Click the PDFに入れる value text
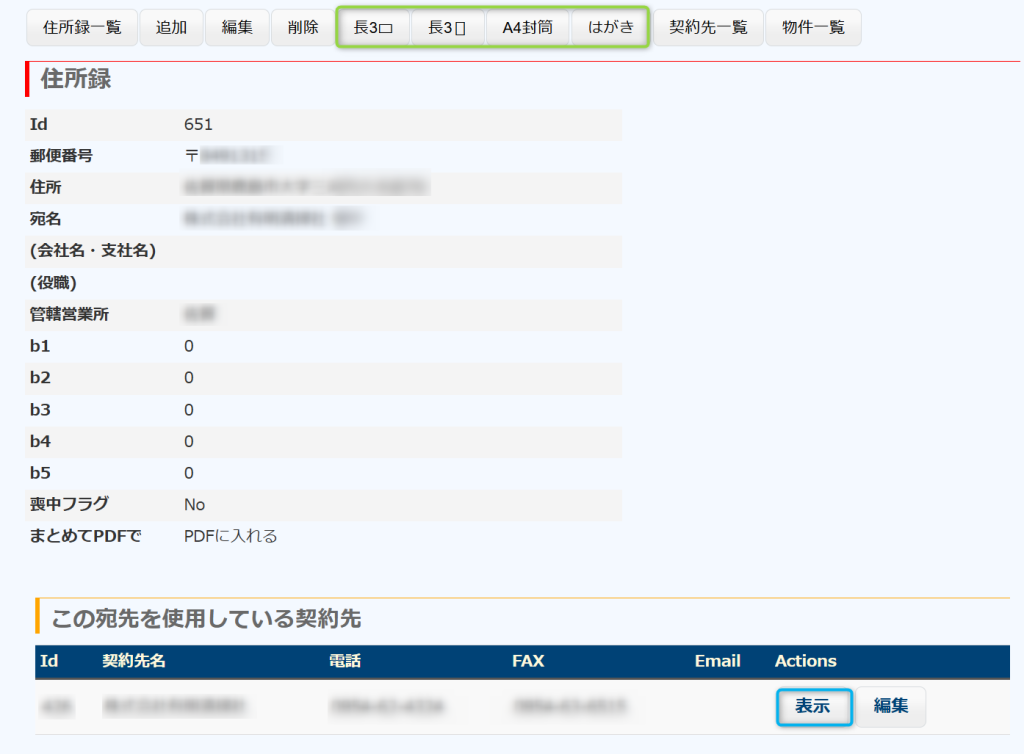This screenshot has height=754, width=1024. 230,536
